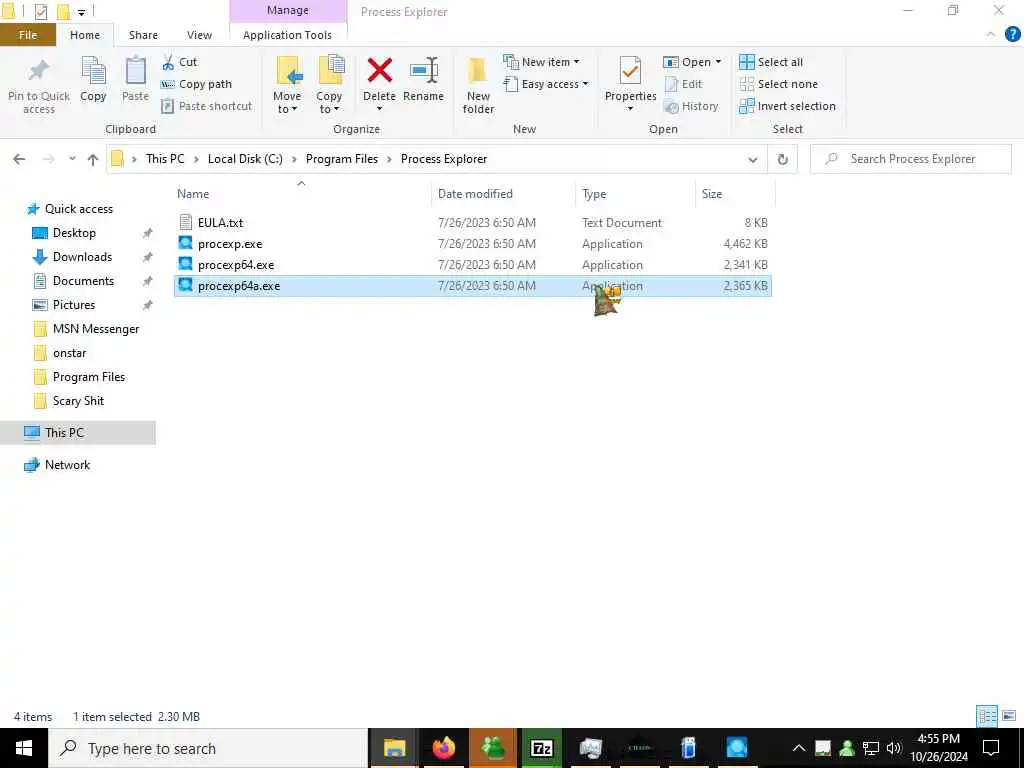Image resolution: width=1024 pixels, height=768 pixels.
Task: Click Select none
Action: click(778, 84)
